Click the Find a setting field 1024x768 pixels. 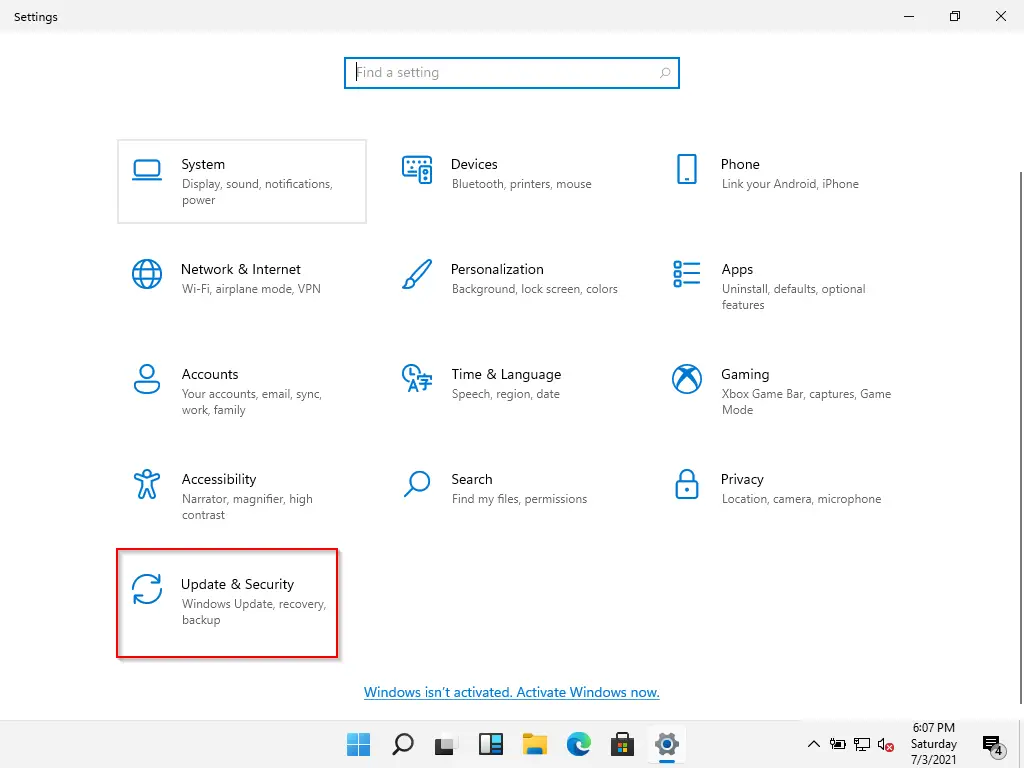click(511, 72)
